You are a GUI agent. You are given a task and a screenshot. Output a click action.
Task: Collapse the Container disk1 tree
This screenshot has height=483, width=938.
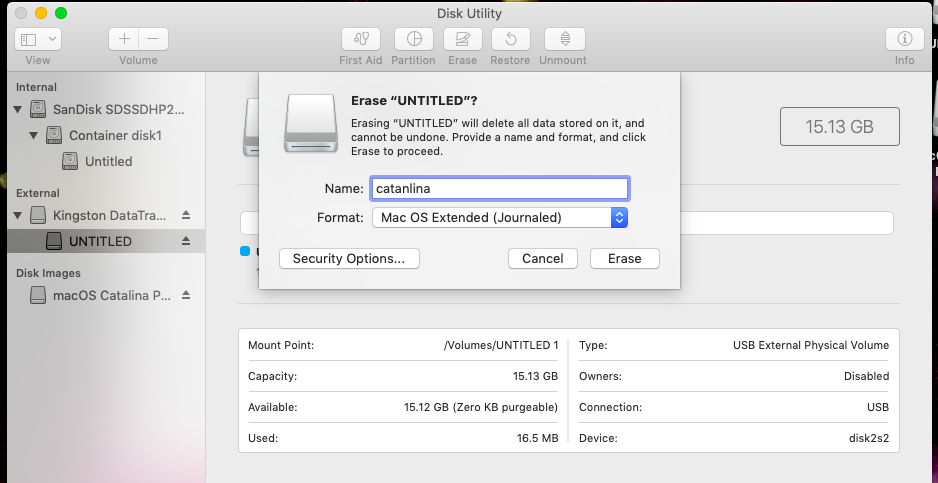(x=34, y=135)
